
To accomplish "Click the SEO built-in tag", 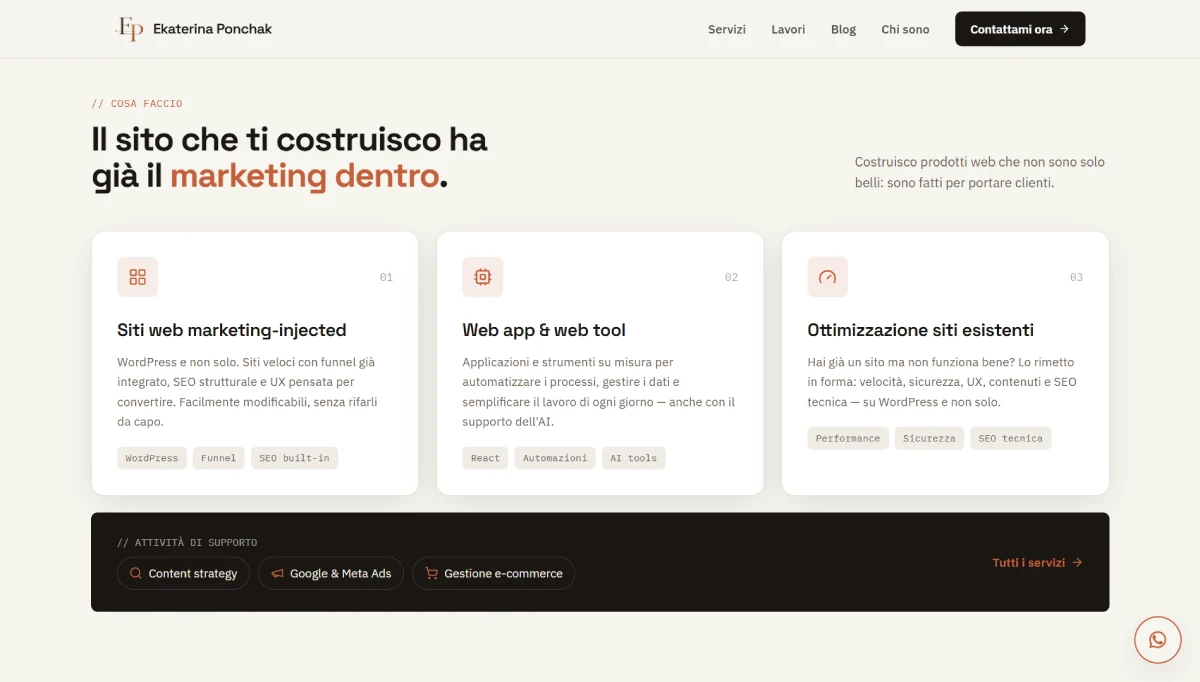I will pos(294,458).
